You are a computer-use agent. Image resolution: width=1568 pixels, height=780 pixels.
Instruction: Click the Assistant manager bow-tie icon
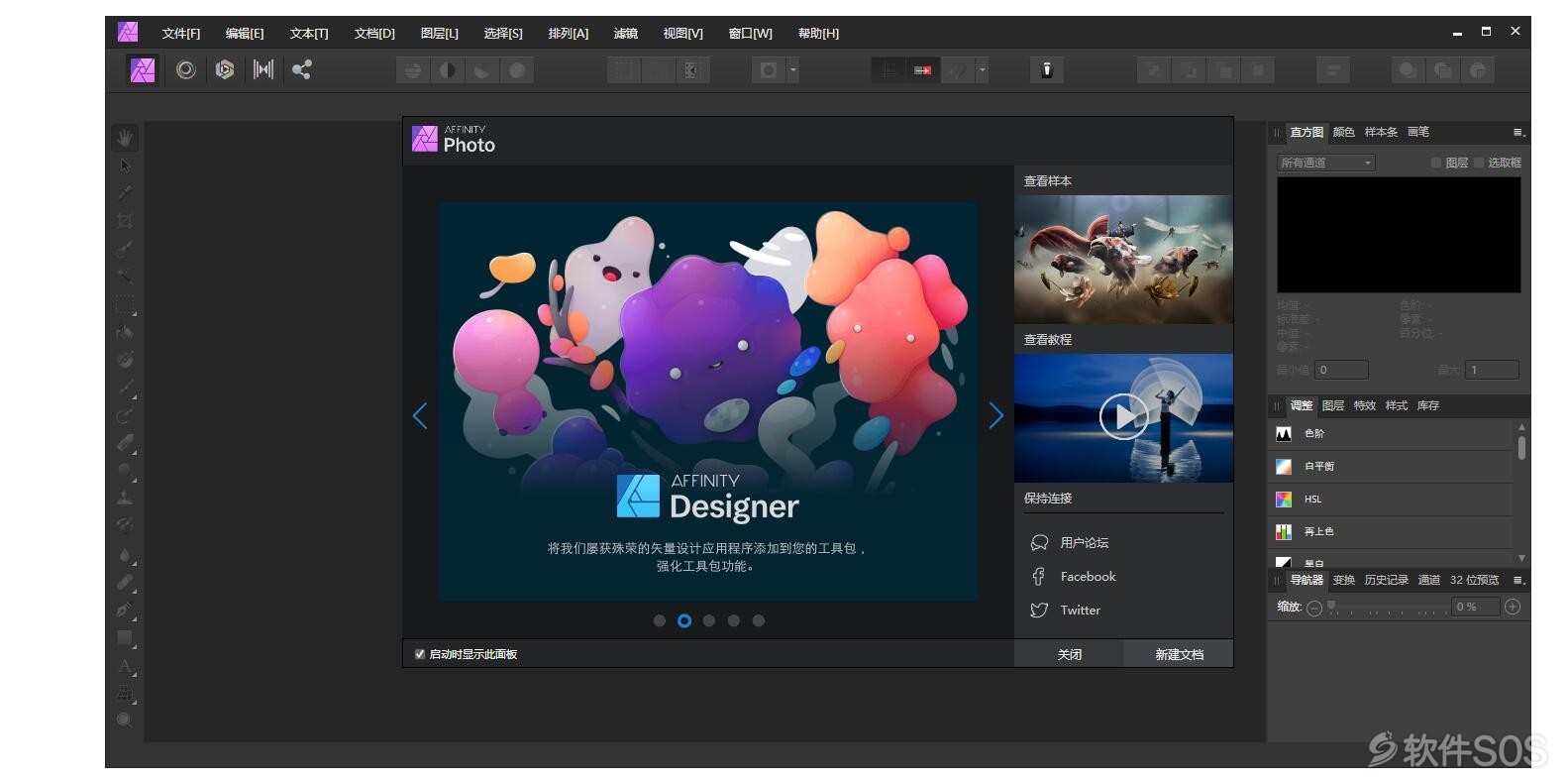(1046, 70)
